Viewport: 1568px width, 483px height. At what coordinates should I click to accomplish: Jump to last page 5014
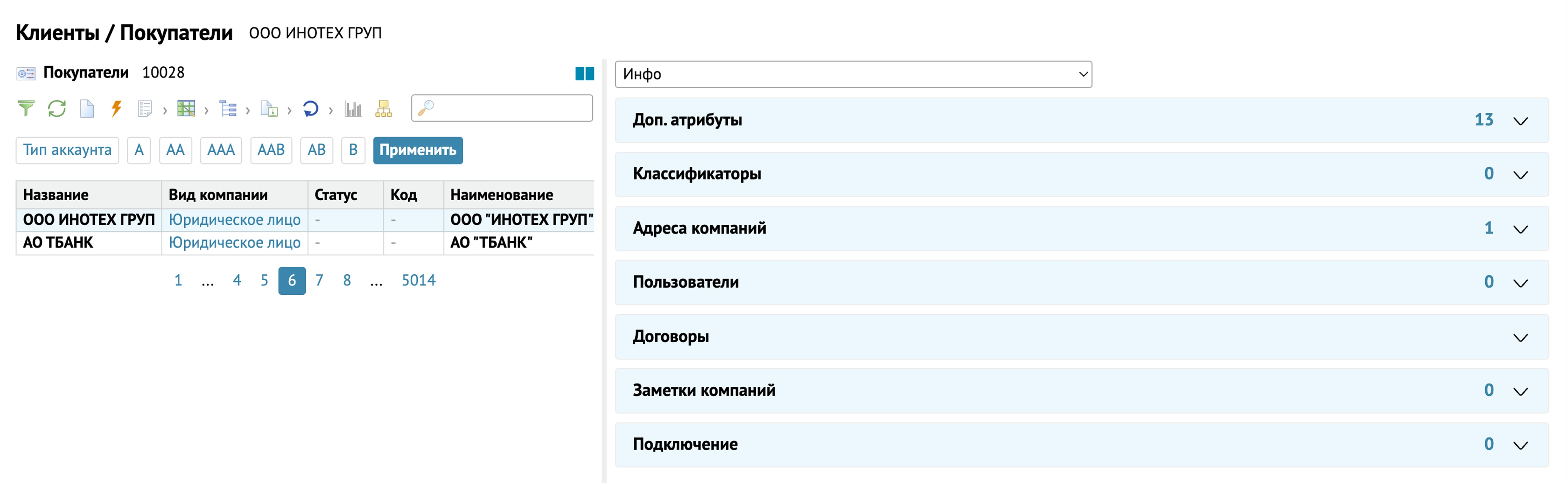click(418, 280)
